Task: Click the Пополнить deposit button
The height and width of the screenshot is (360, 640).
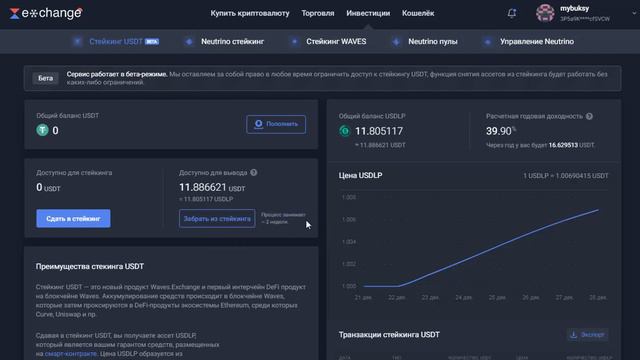Action: [276, 124]
